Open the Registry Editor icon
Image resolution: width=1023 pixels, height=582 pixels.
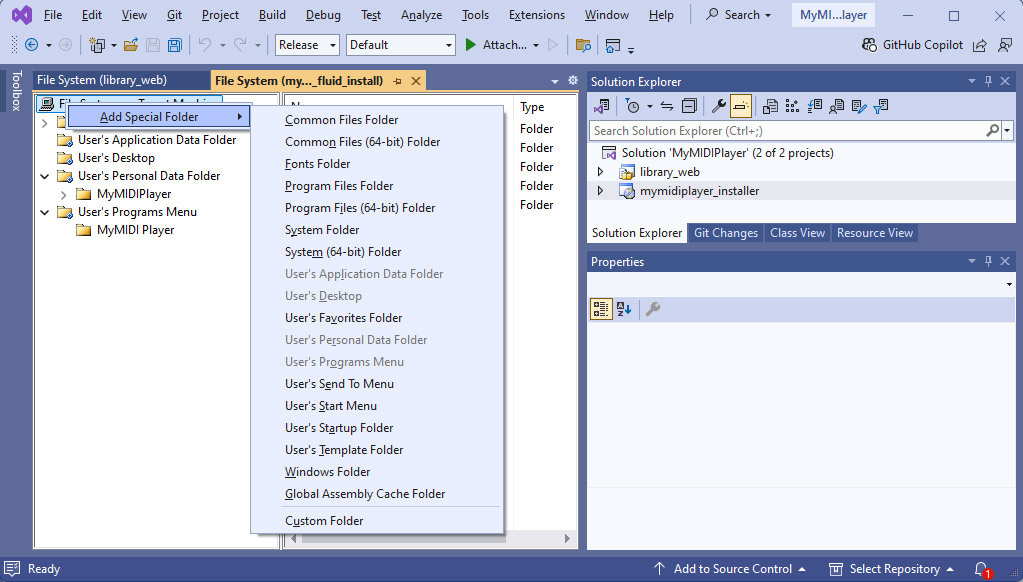pyautogui.click(x=792, y=106)
